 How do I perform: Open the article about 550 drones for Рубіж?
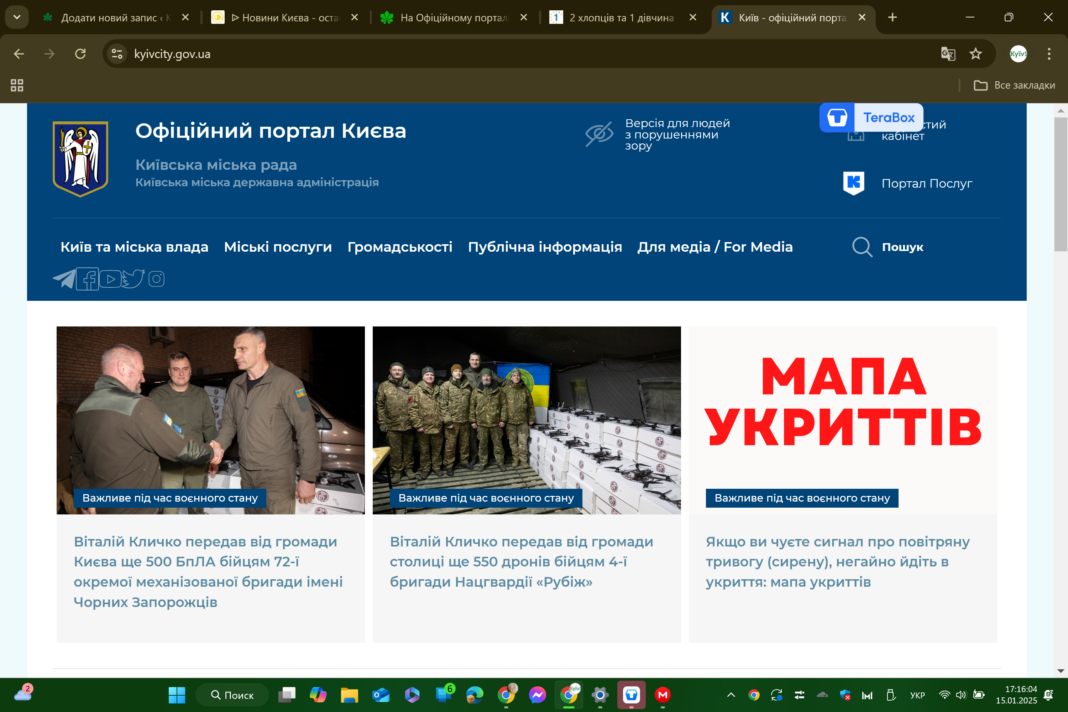(521, 561)
